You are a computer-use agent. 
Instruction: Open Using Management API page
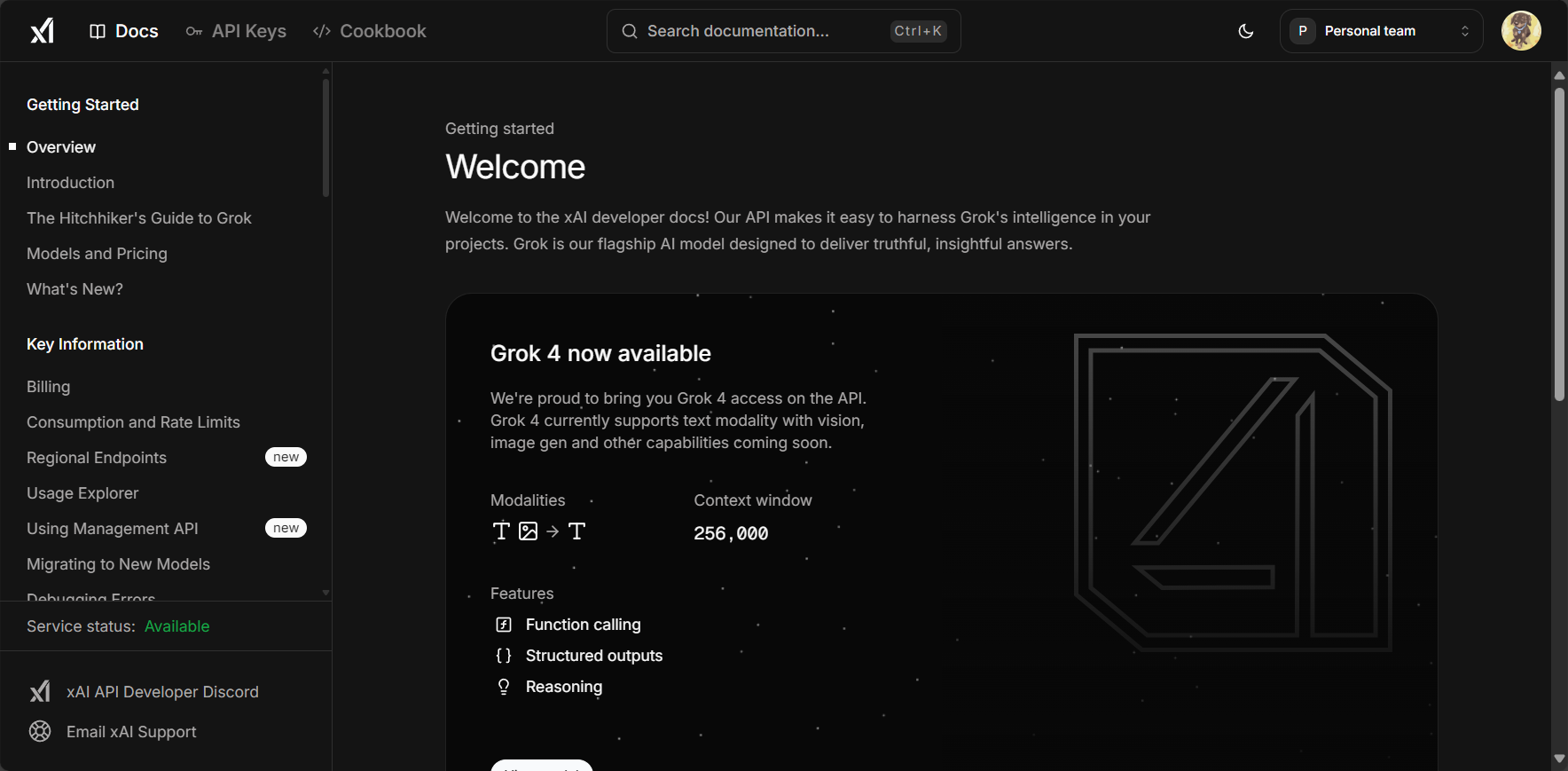(113, 529)
